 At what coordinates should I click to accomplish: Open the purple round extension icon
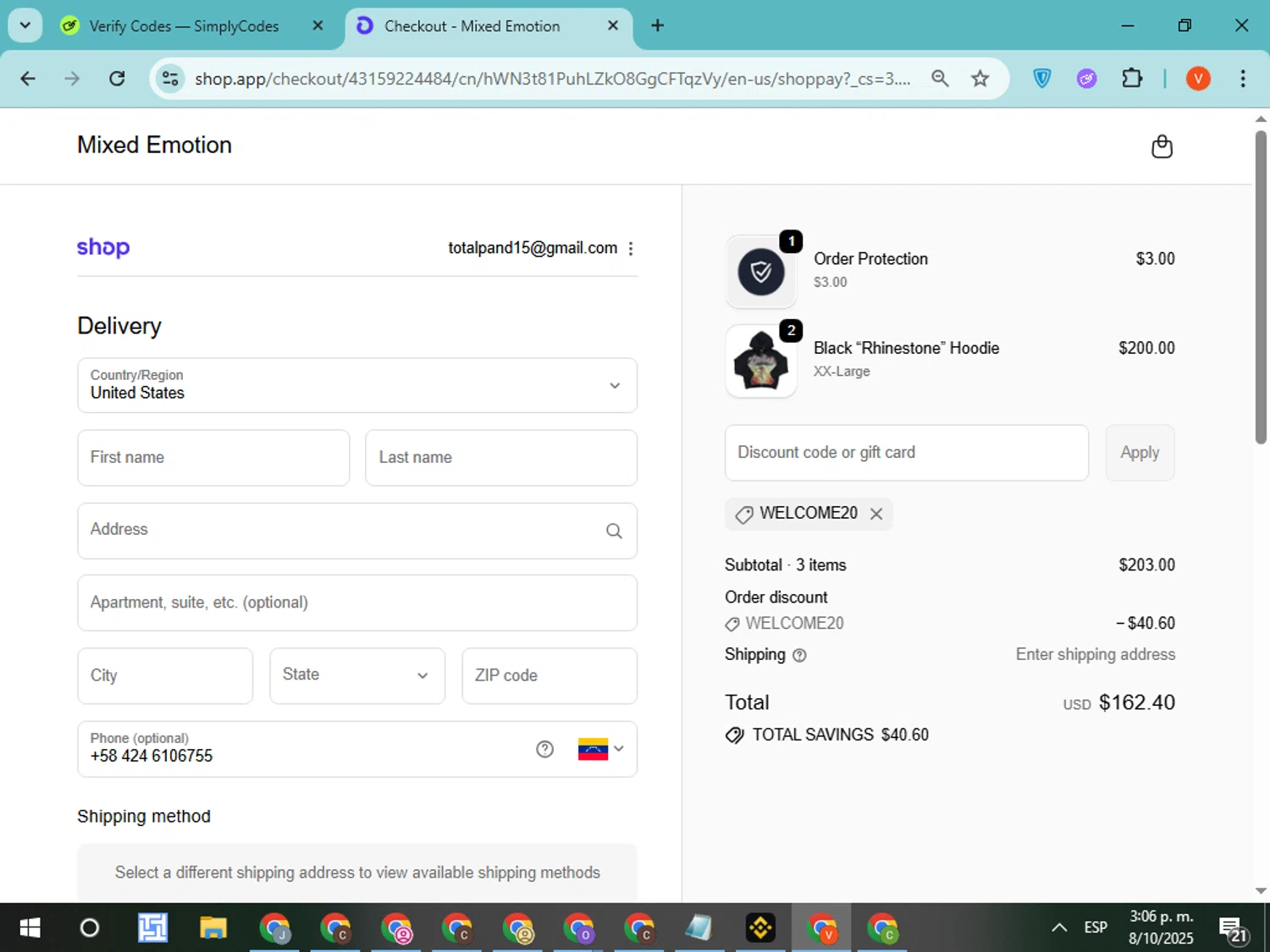coord(1087,79)
